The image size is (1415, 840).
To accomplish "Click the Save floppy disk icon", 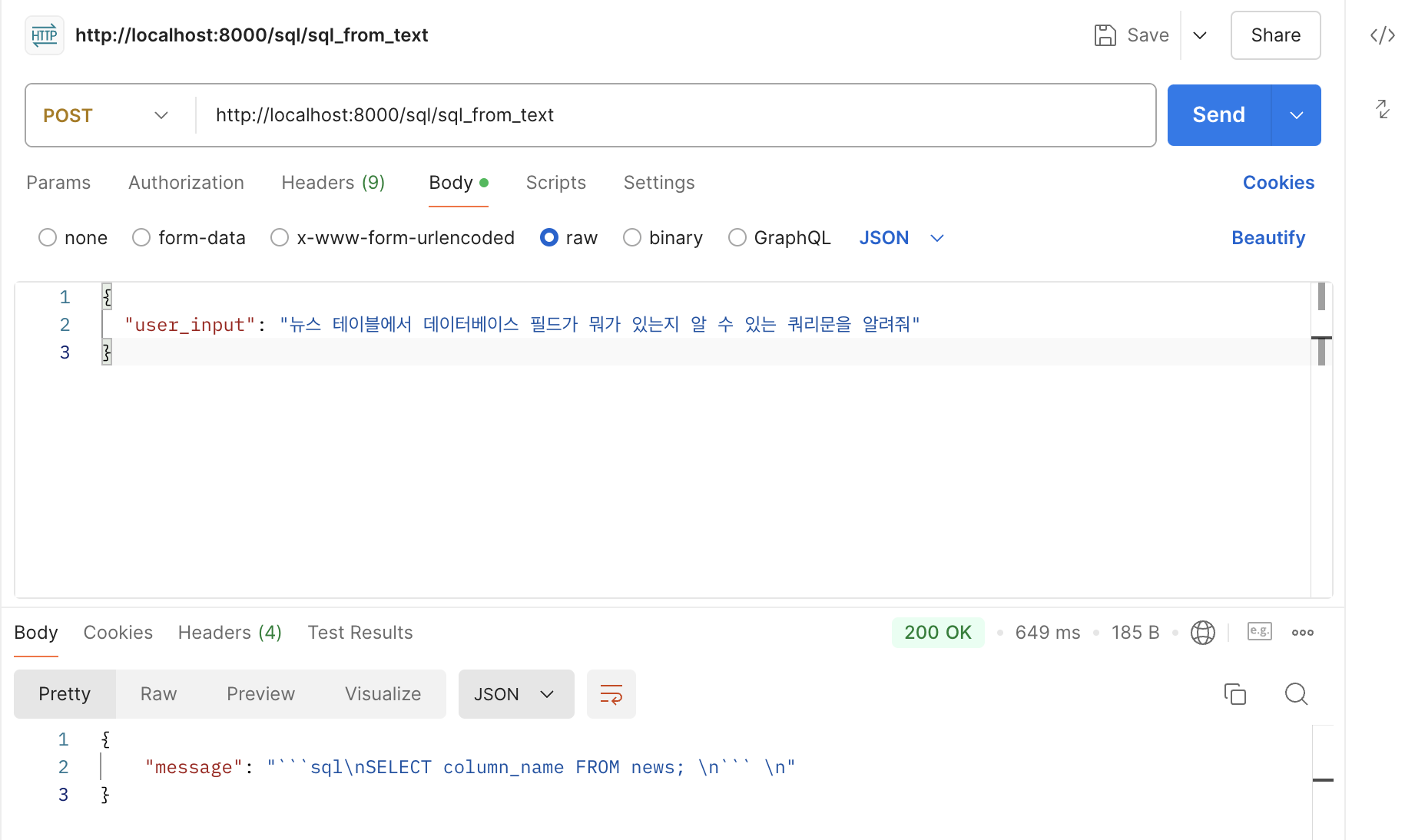I will pyautogui.click(x=1105, y=35).
